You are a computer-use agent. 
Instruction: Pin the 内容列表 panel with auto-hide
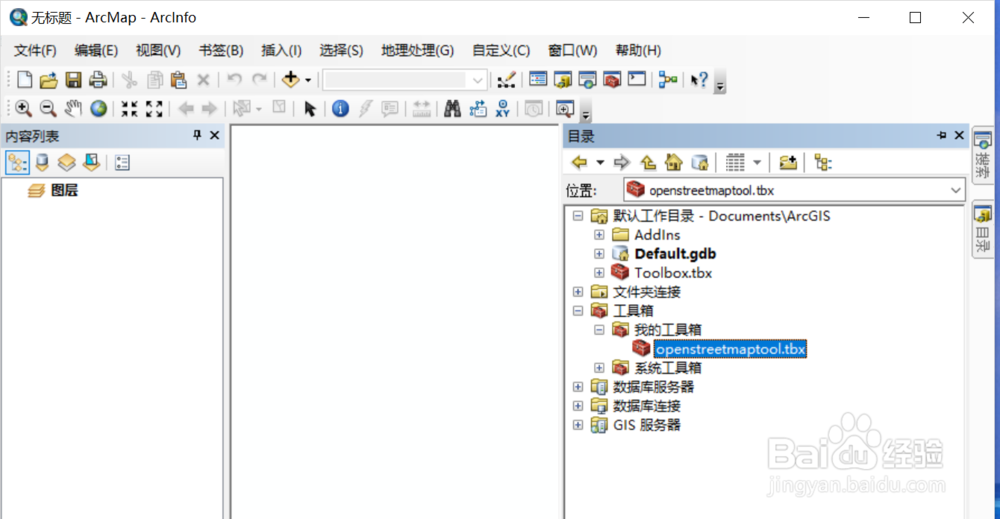click(197, 135)
